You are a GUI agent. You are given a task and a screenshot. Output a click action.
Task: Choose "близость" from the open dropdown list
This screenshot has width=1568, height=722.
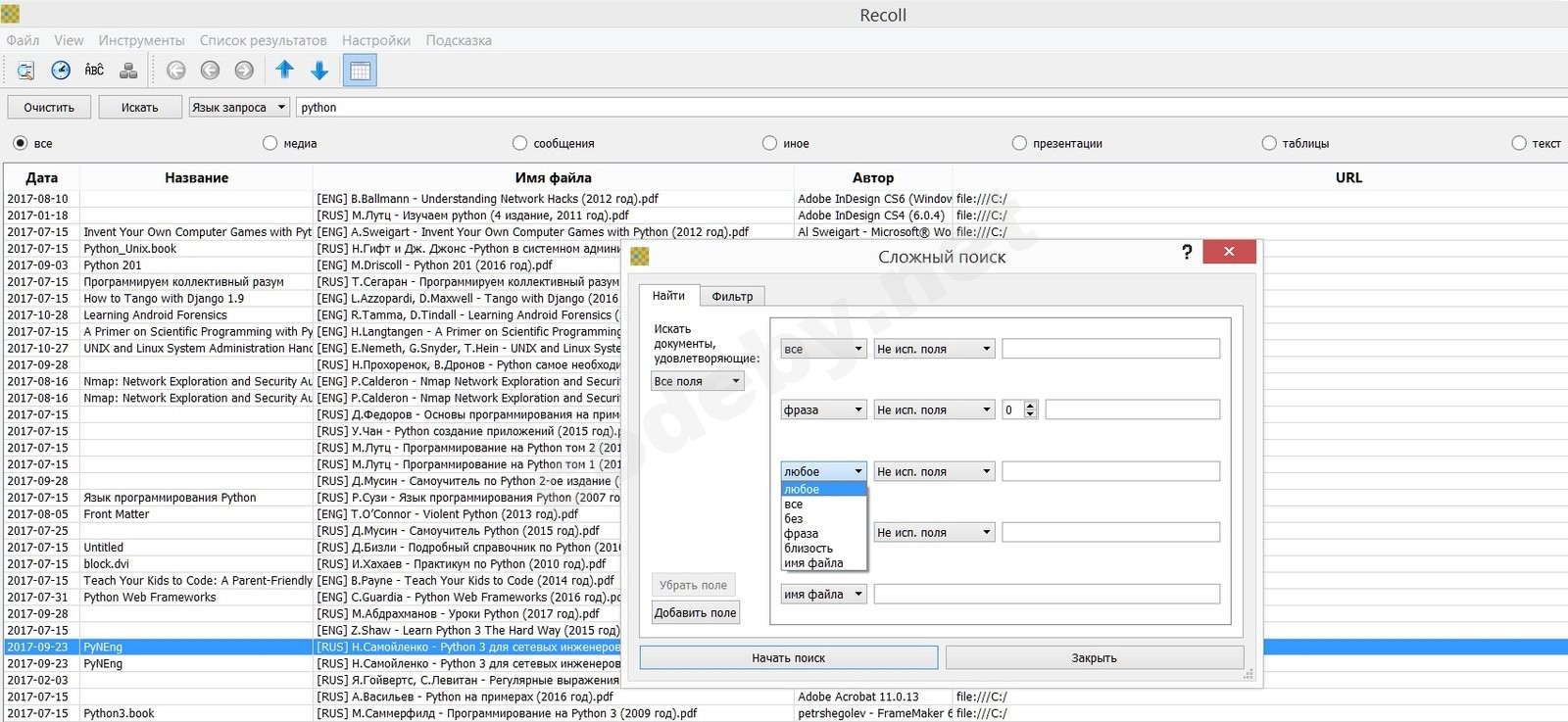point(808,549)
